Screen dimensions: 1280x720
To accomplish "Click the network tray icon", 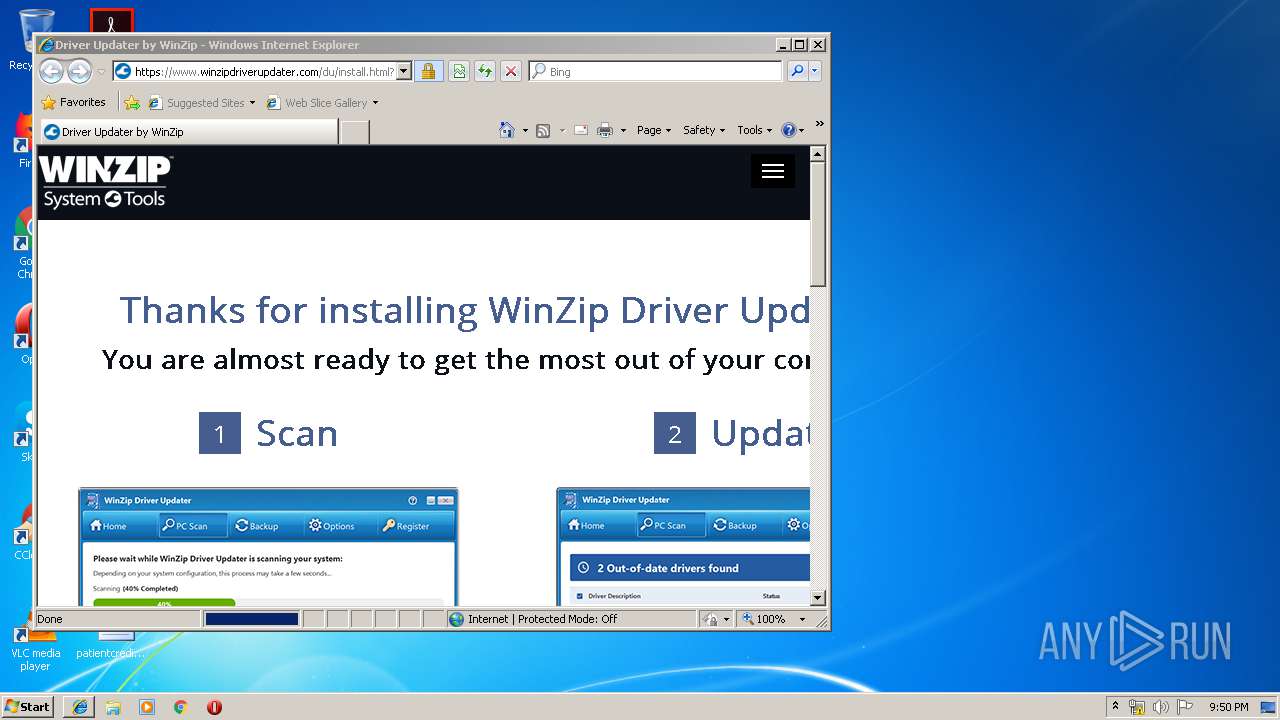I will pos(1137,707).
